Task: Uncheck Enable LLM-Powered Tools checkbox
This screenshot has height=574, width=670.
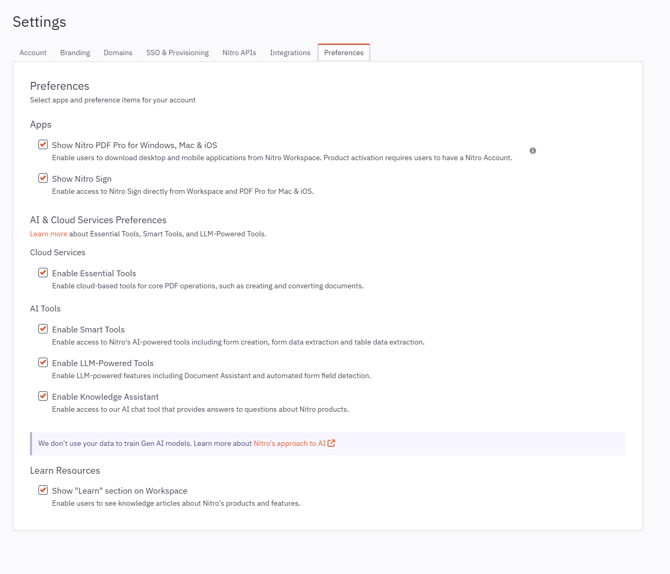Action: pos(43,363)
